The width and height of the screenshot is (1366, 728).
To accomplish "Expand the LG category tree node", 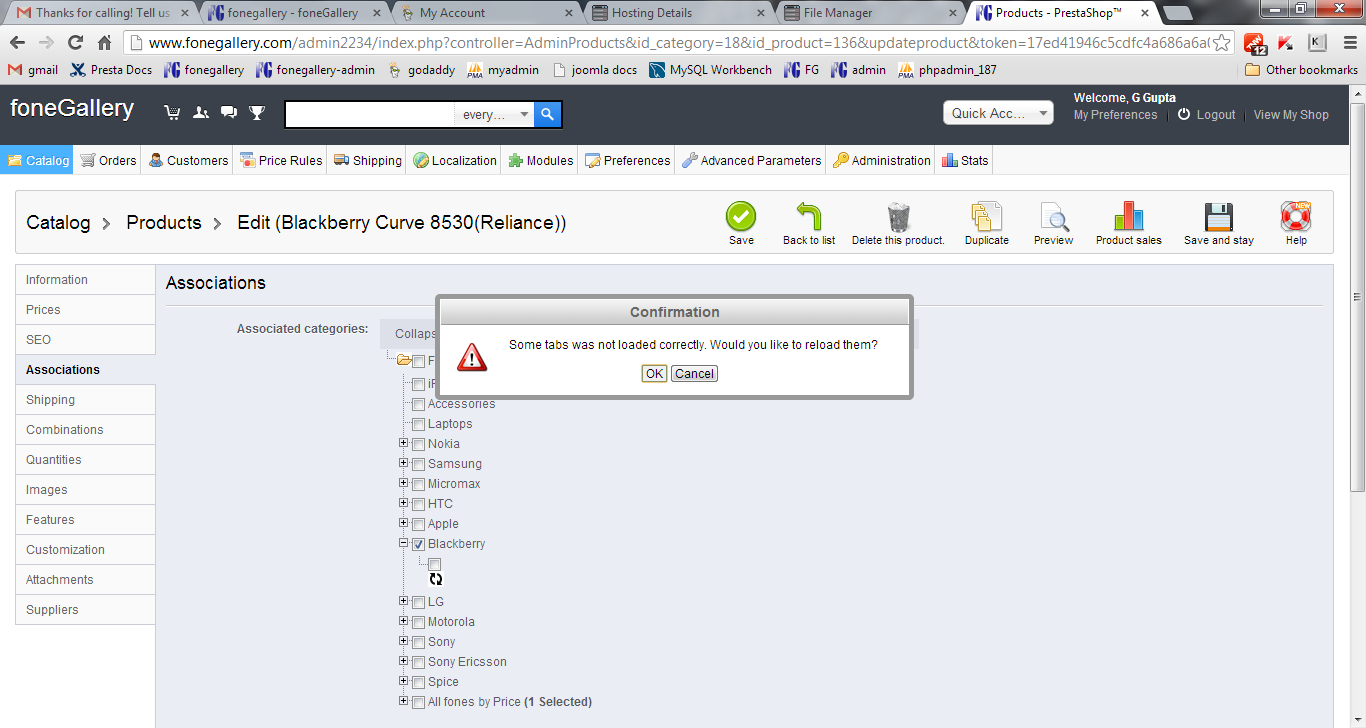I will coord(404,601).
